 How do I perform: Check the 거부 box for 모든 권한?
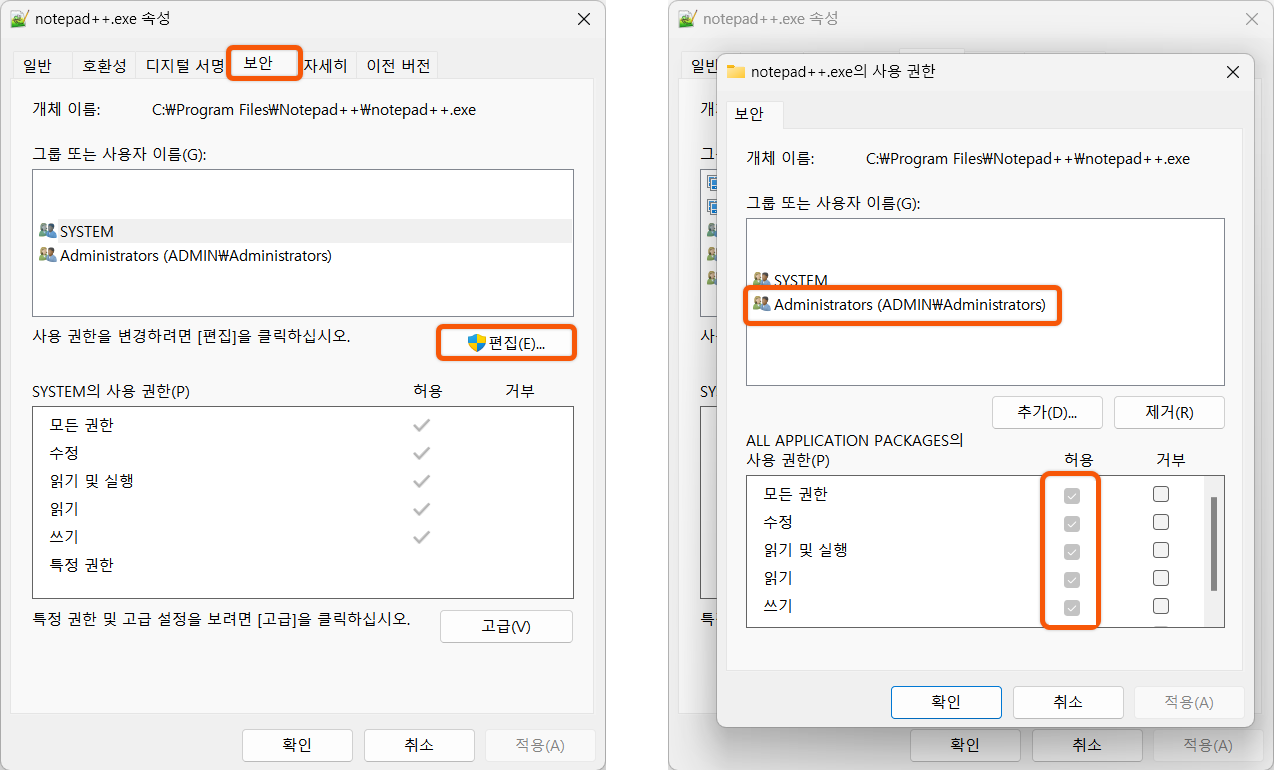pyautogui.click(x=1160, y=493)
